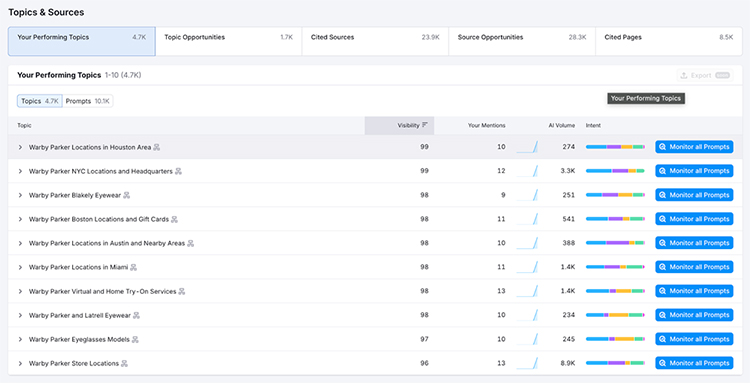Open mentions trend chart for Eyeglasses Models row
The height and width of the screenshot is (384, 750).
point(527,339)
